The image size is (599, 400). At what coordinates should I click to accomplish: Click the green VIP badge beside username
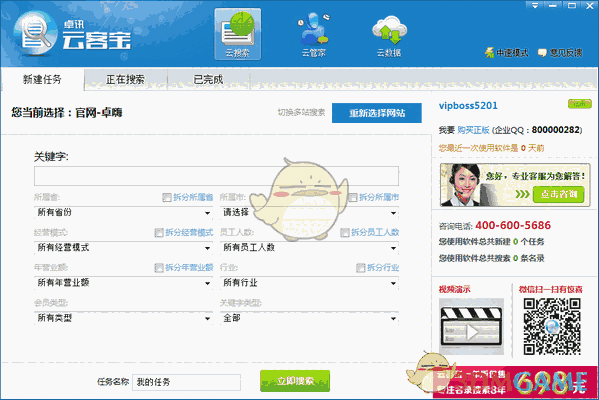(x=580, y=104)
